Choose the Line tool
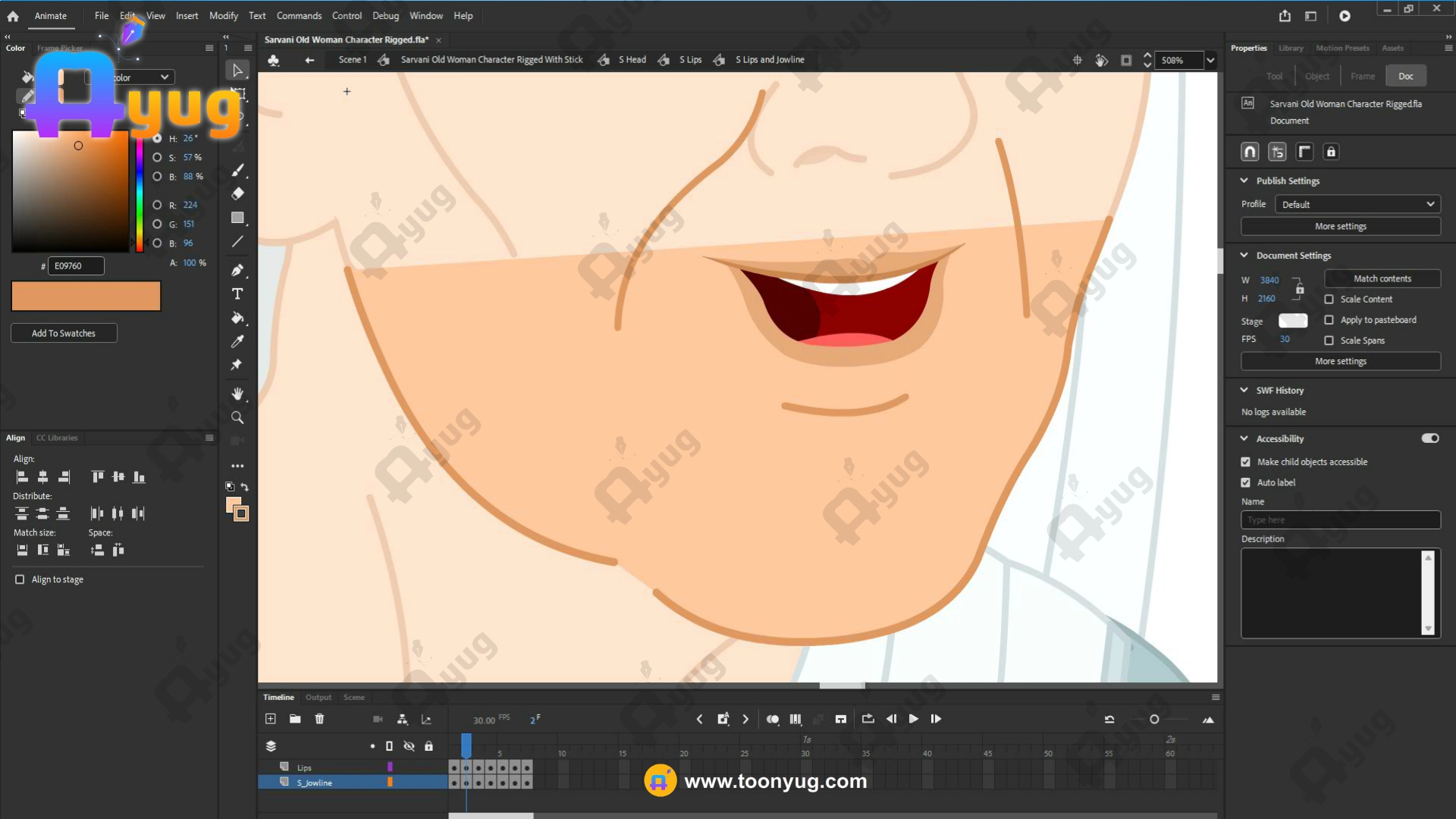 (237, 242)
